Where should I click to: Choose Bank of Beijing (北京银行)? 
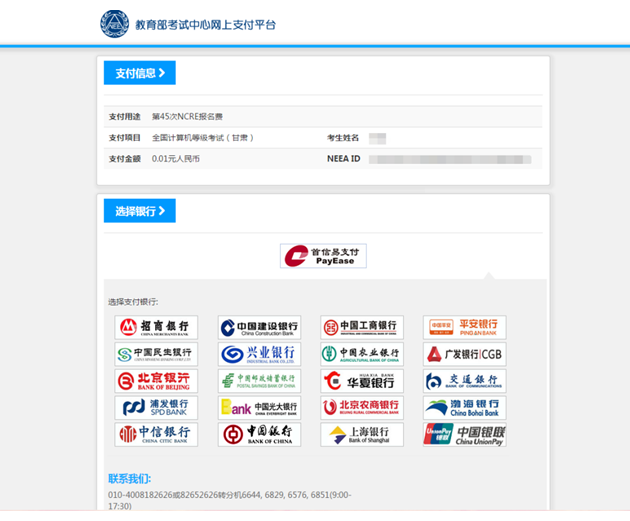click(156, 381)
